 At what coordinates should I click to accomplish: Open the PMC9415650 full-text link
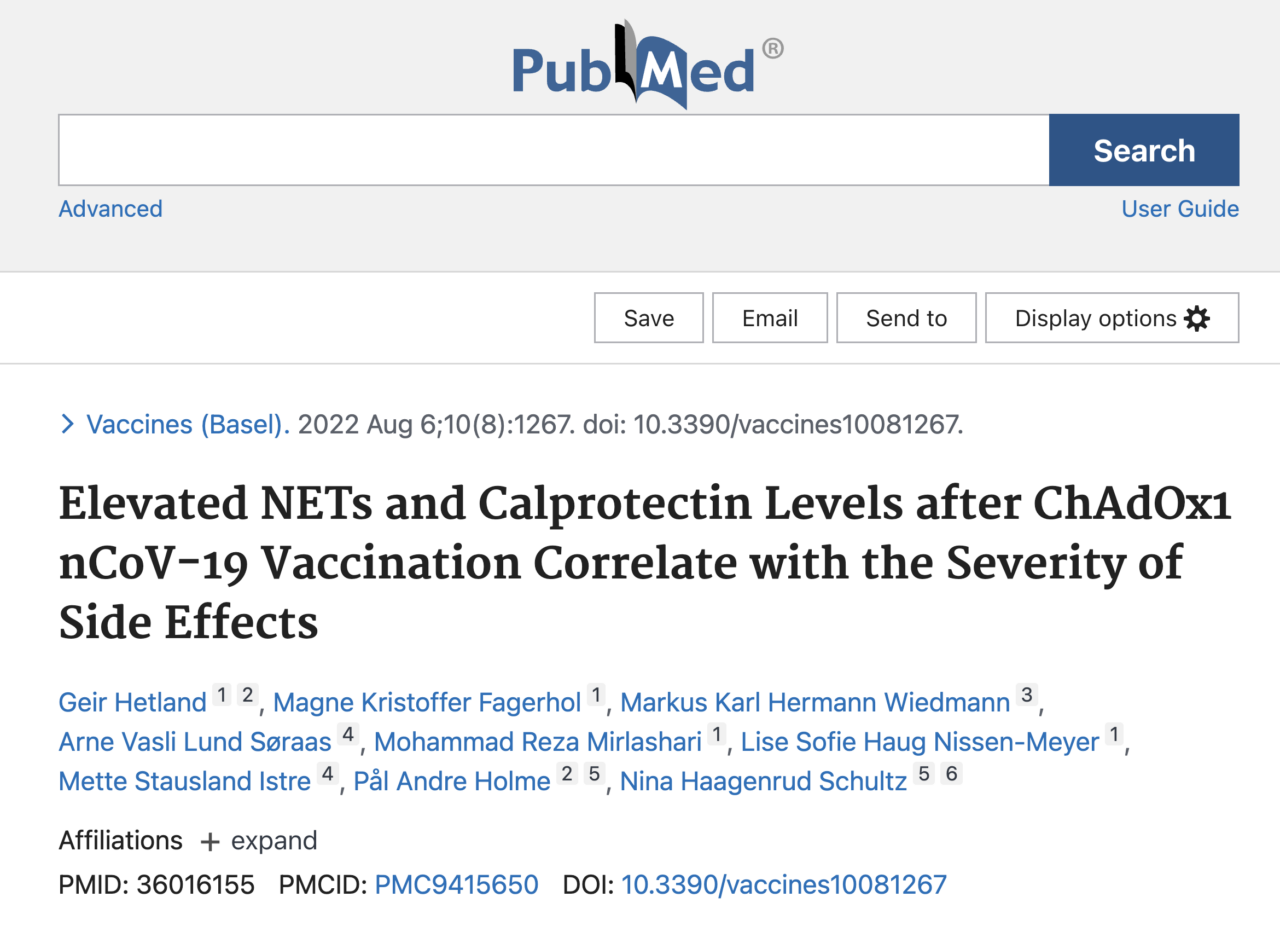point(456,885)
